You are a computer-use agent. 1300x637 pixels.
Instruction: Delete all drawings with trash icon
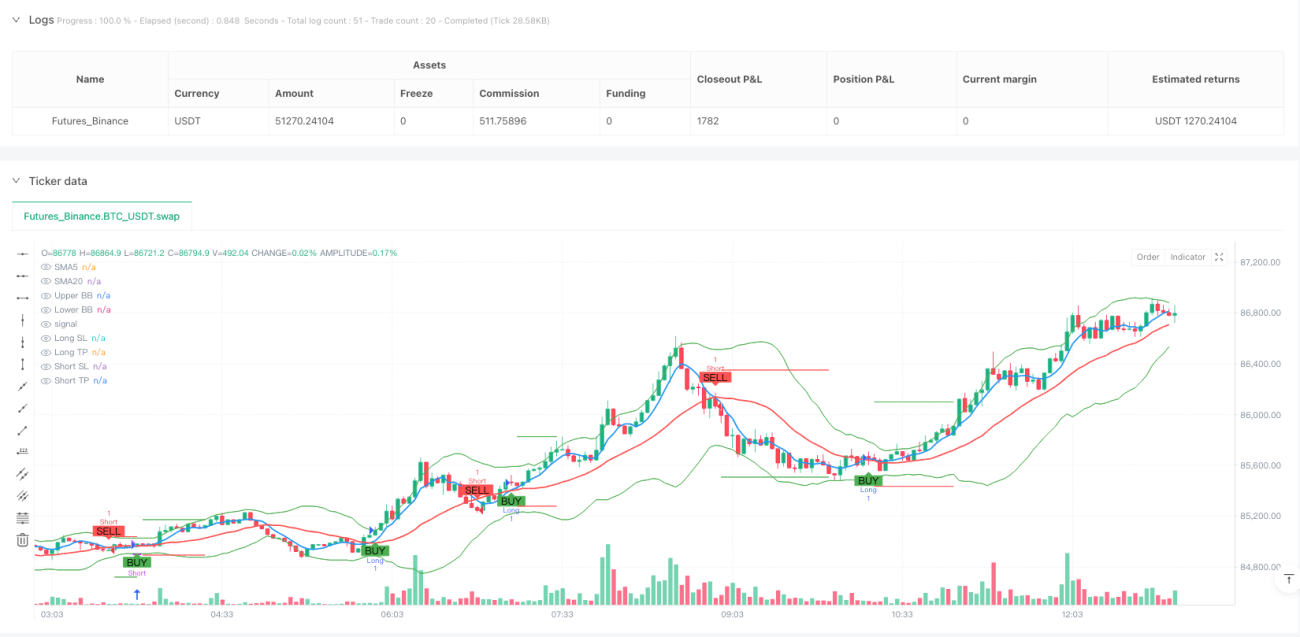22,540
